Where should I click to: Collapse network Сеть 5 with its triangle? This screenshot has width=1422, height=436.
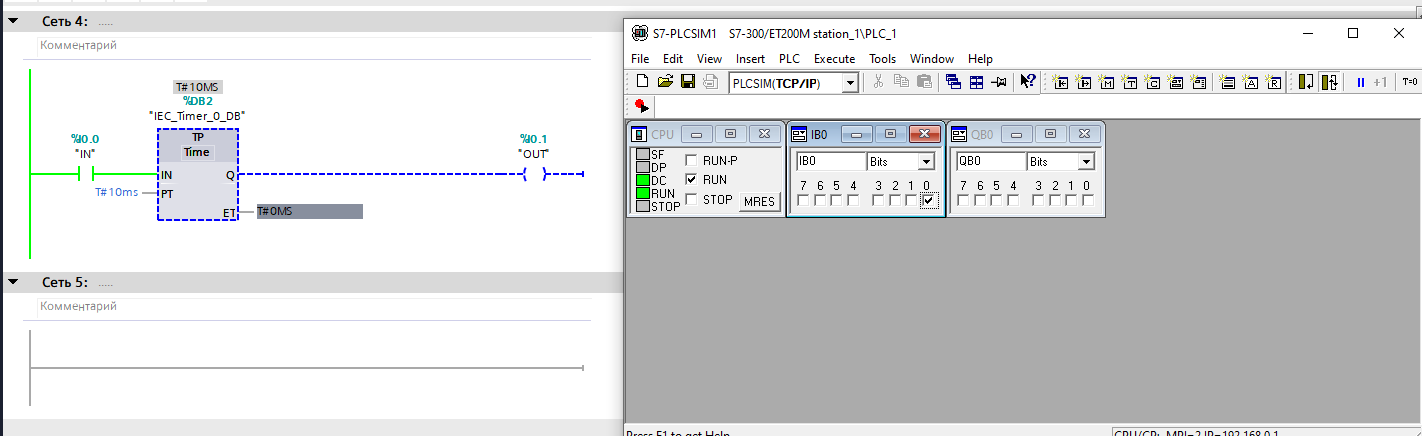coord(13,283)
